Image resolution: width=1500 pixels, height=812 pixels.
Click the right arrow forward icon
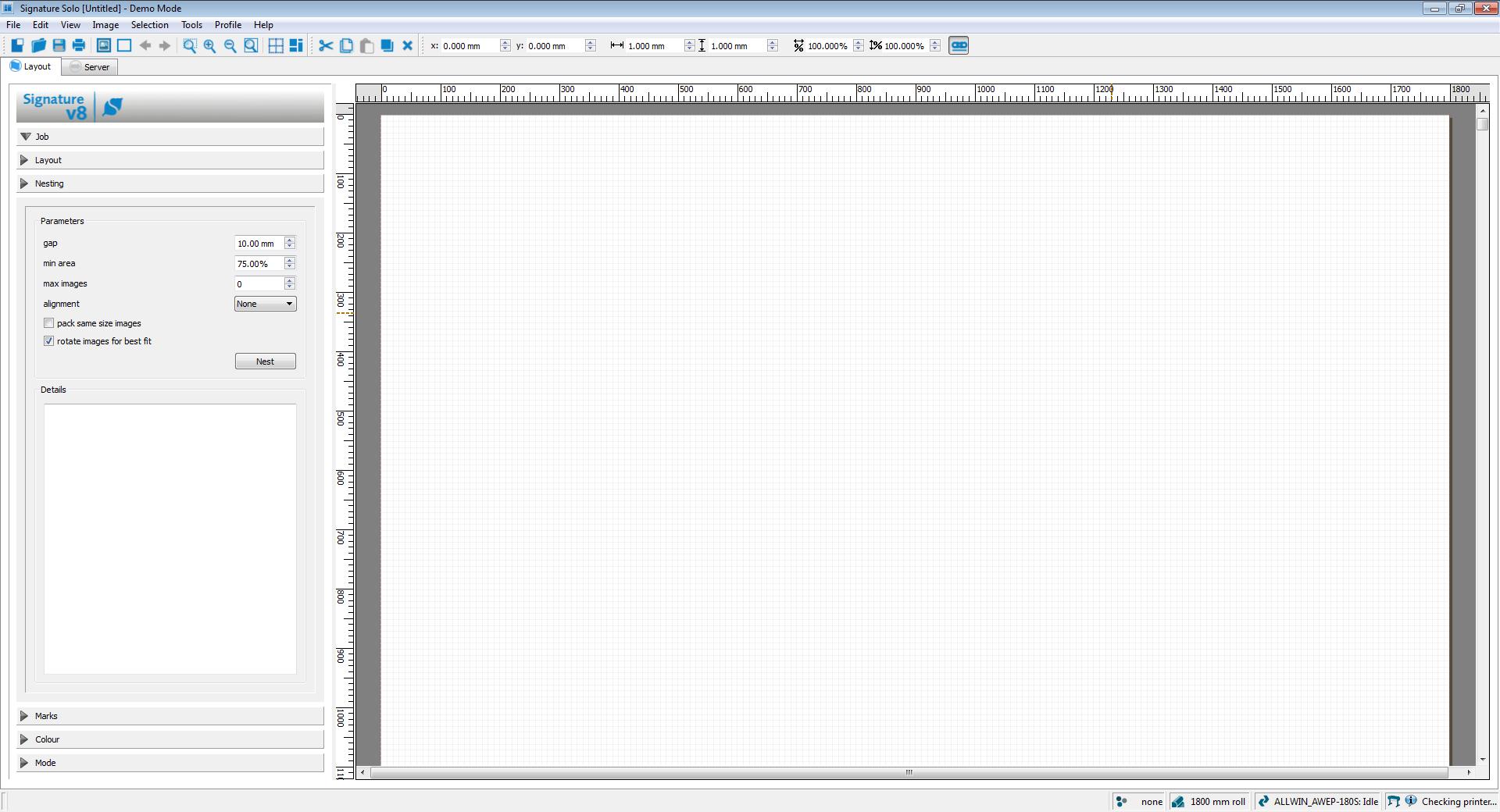[165, 45]
